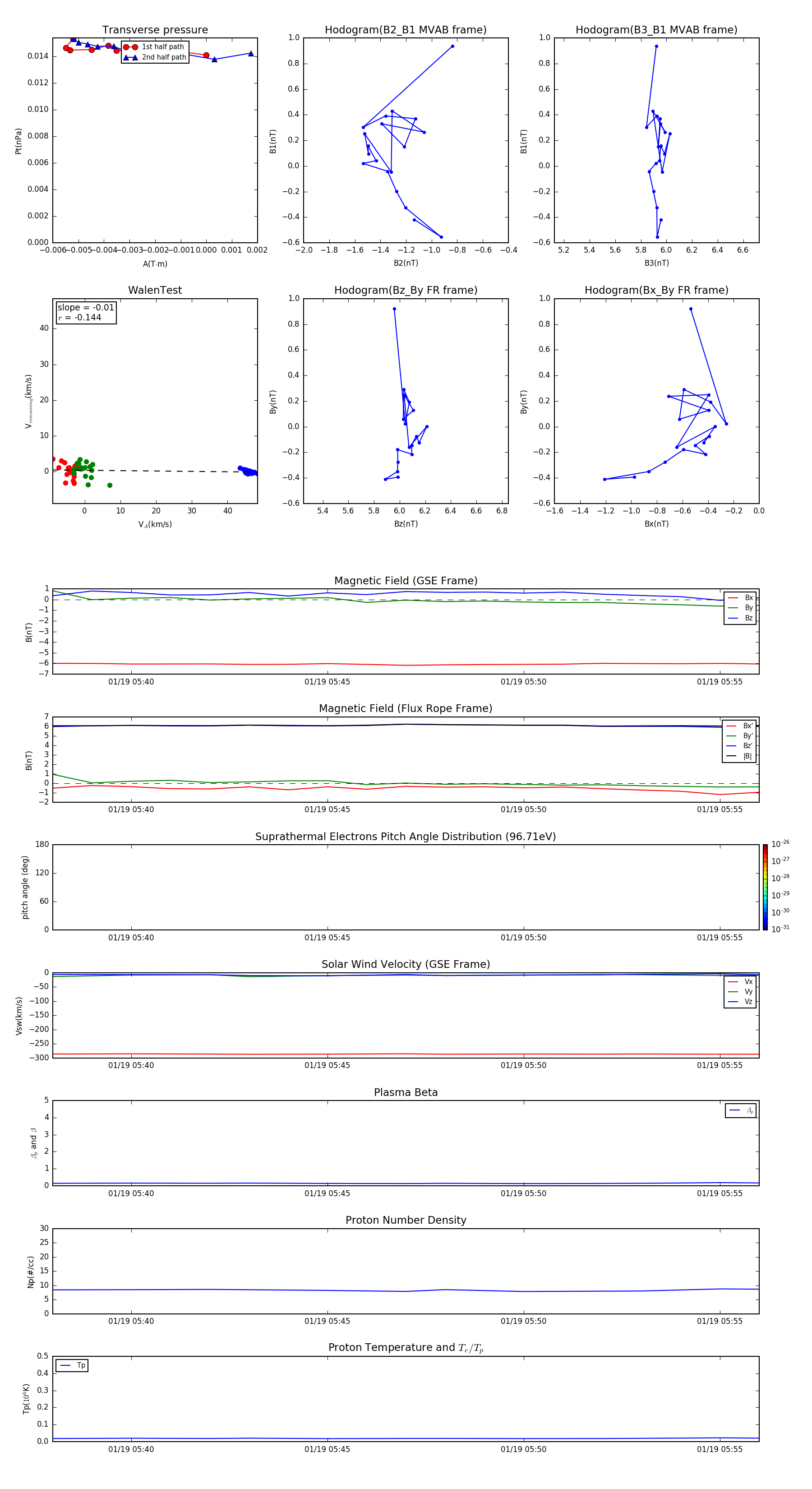The height and width of the screenshot is (1489, 812).
Task: Click the 'Vsw(km/s)' axis label
Action: coord(18,1016)
